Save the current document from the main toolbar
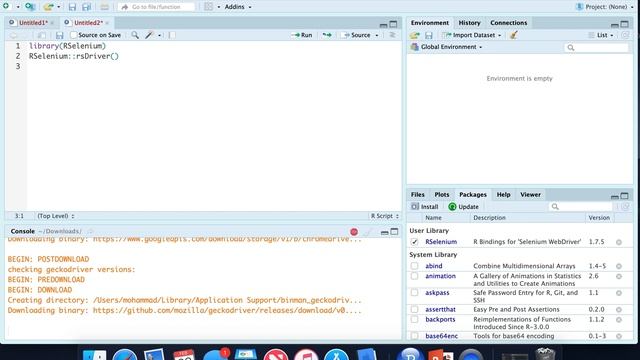This screenshot has height=360, width=640. [72, 7]
